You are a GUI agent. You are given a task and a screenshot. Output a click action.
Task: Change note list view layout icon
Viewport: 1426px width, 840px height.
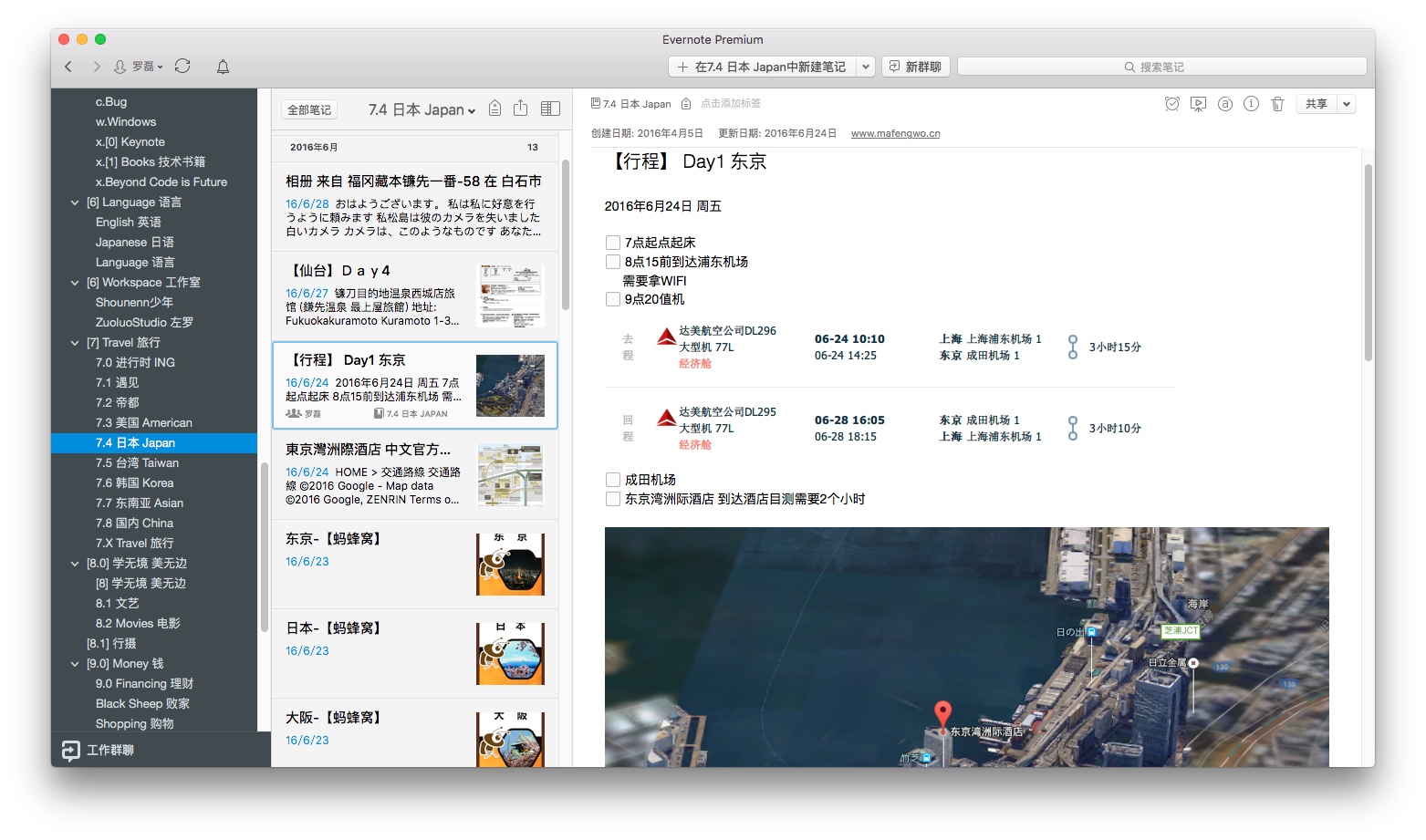pyautogui.click(x=550, y=109)
